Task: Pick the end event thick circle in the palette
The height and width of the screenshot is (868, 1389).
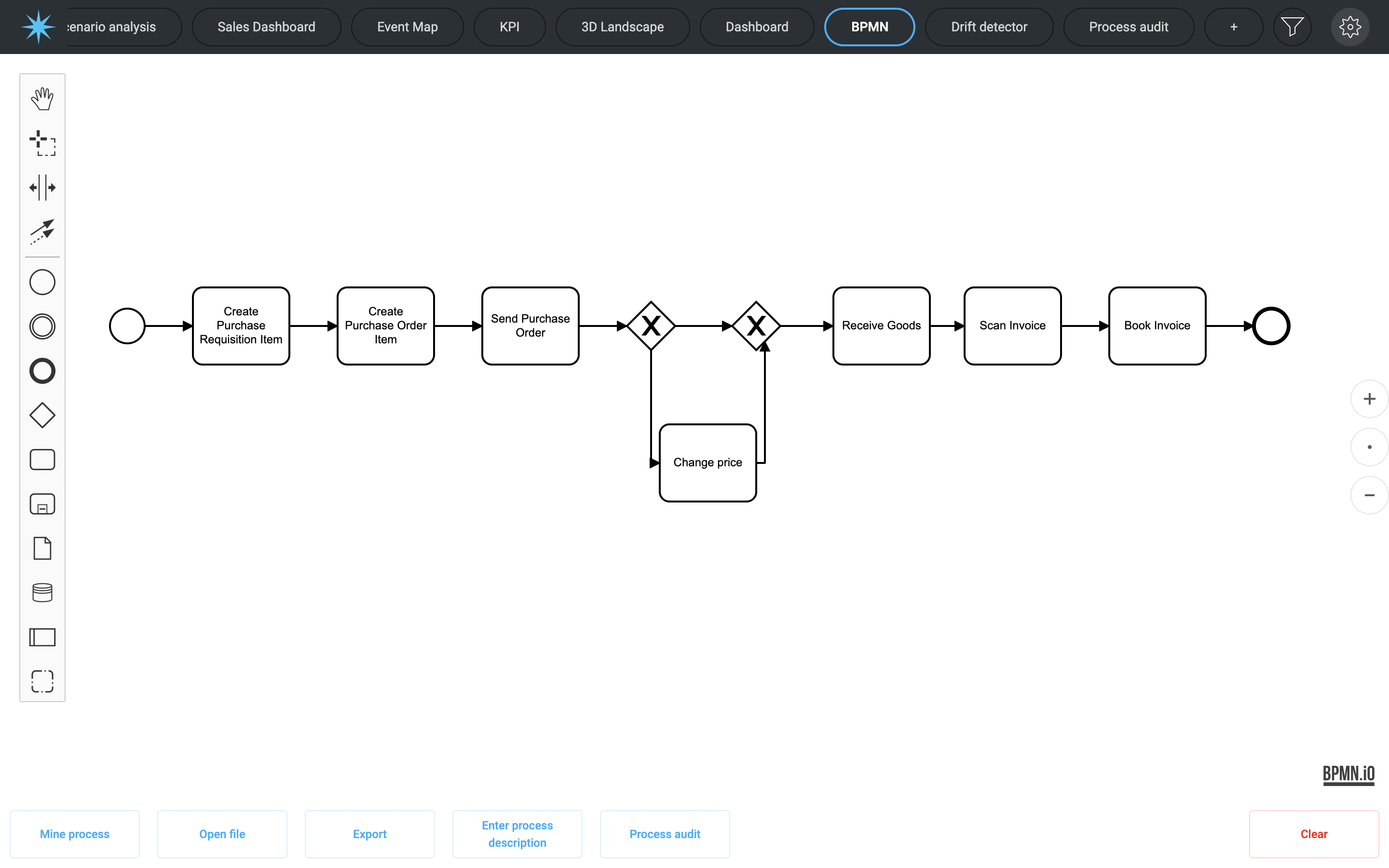Action: tap(42, 371)
